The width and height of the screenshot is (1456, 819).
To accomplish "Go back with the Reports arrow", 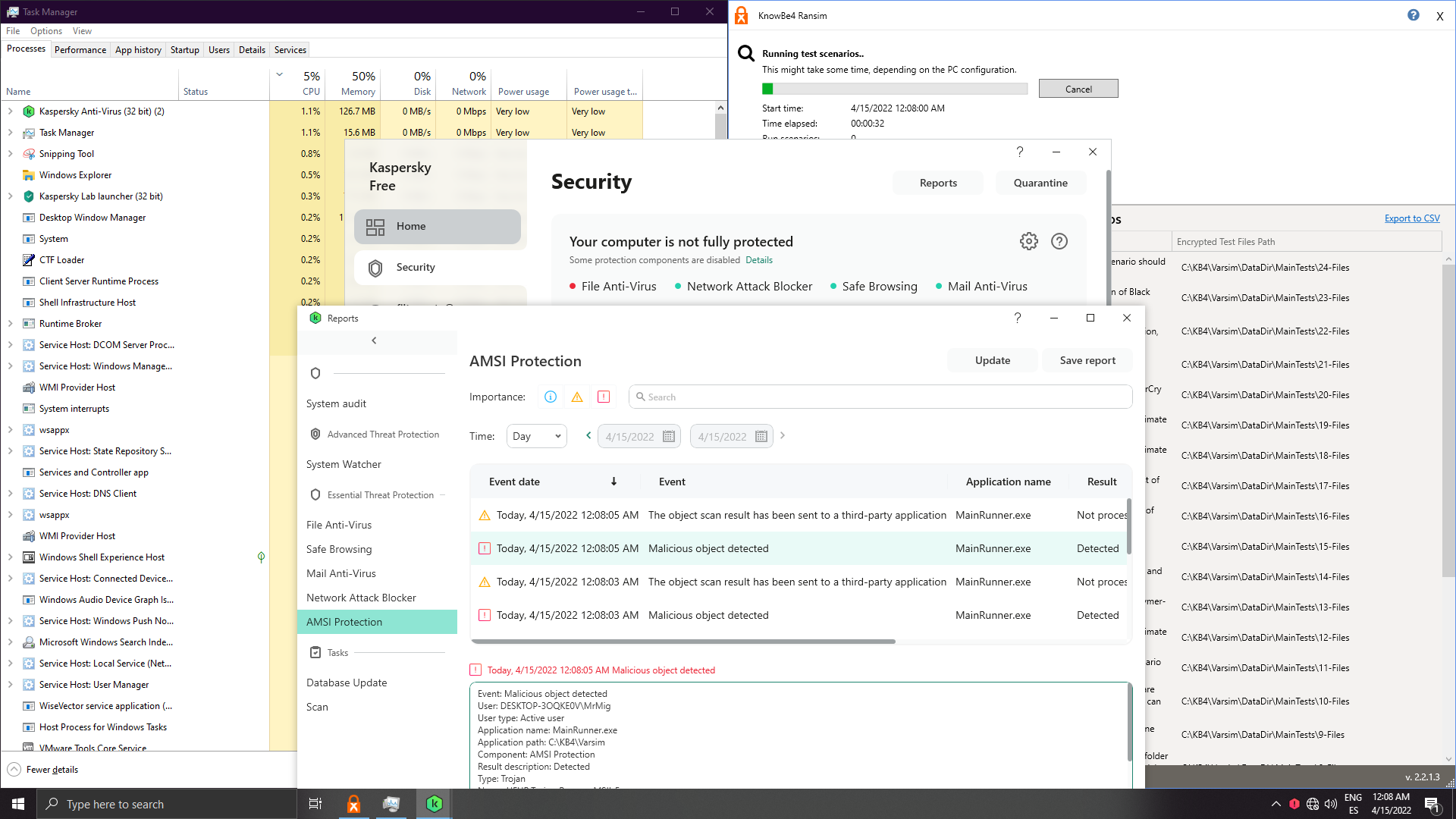I will [374, 340].
